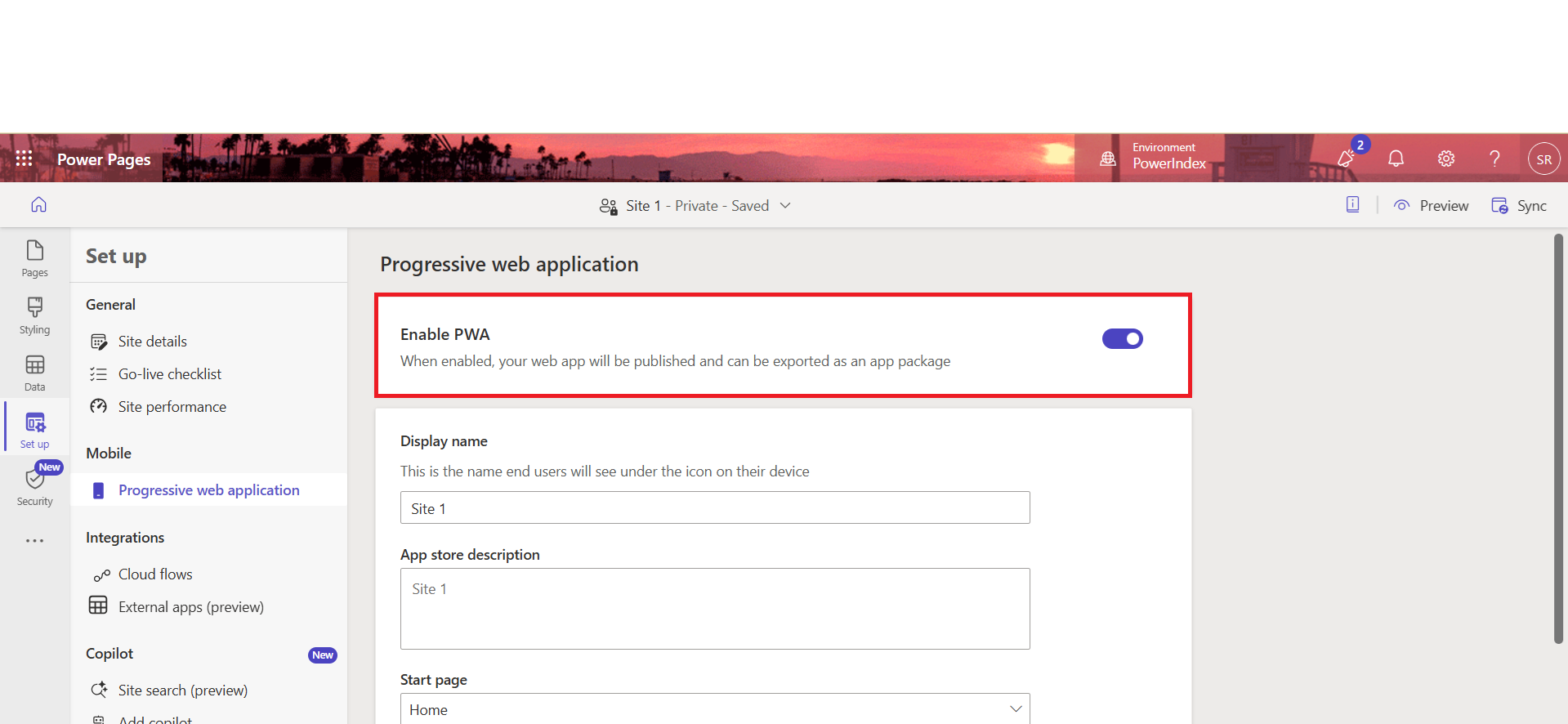Select Site details in Set up menu
The height and width of the screenshot is (724, 1568).
[152, 342]
